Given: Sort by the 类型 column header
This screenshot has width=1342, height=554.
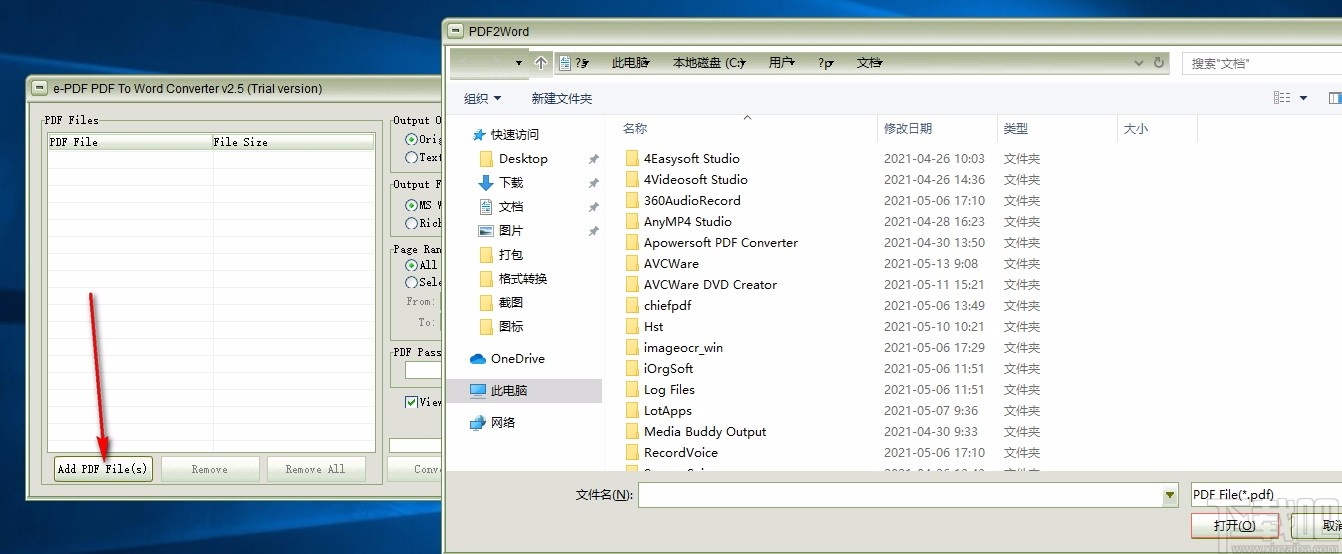Looking at the screenshot, I should tap(1016, 128).
